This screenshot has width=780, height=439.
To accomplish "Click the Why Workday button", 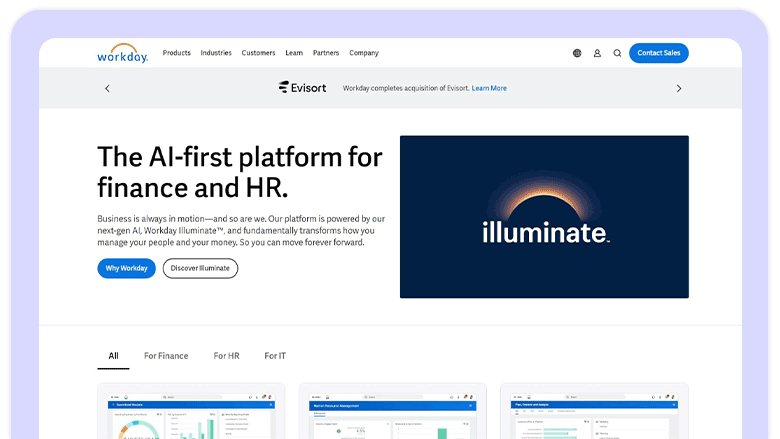I will (126, 268).
